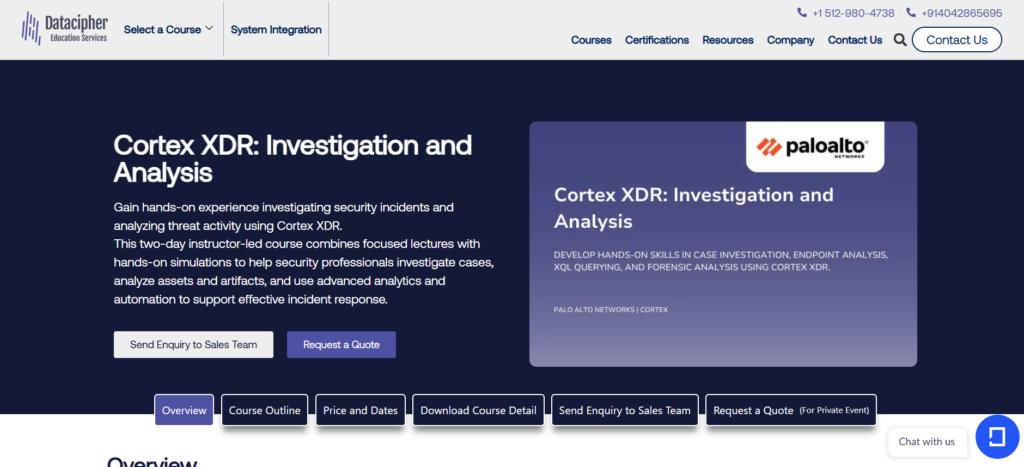
Task: Click purple Request a Quote button
Action: [x=341, y=344]
